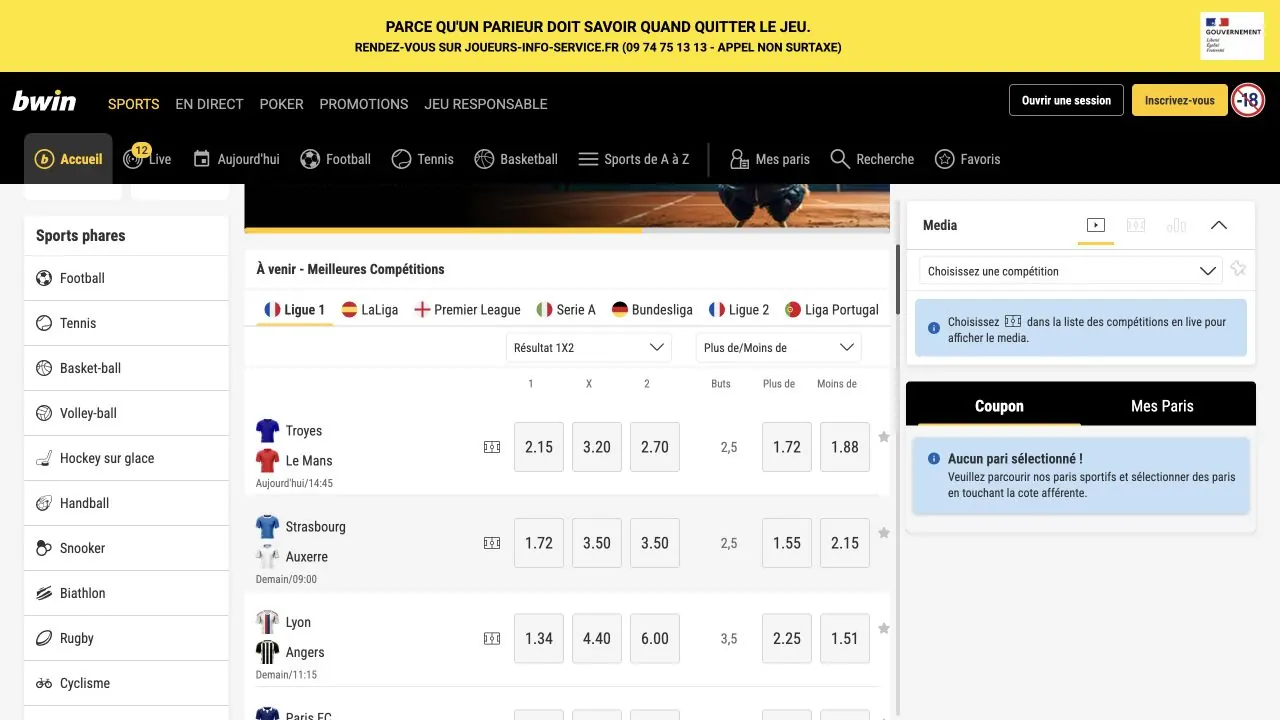This screenshot has width=1280, height=720.
Task: Favorite the Lyon vs Angers match
Action: 884,628
